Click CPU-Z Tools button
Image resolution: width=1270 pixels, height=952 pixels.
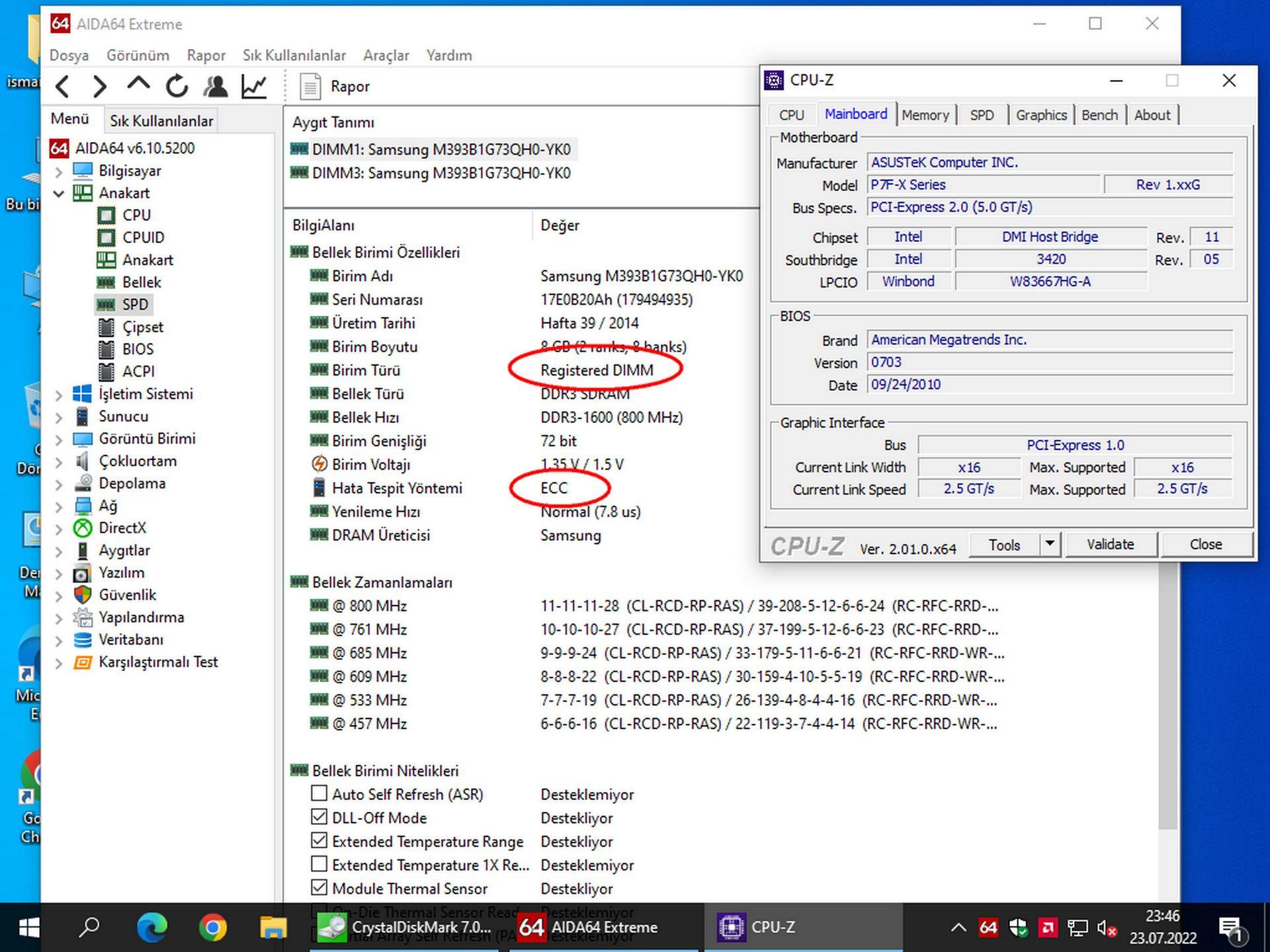click(x=1004, y=545)
